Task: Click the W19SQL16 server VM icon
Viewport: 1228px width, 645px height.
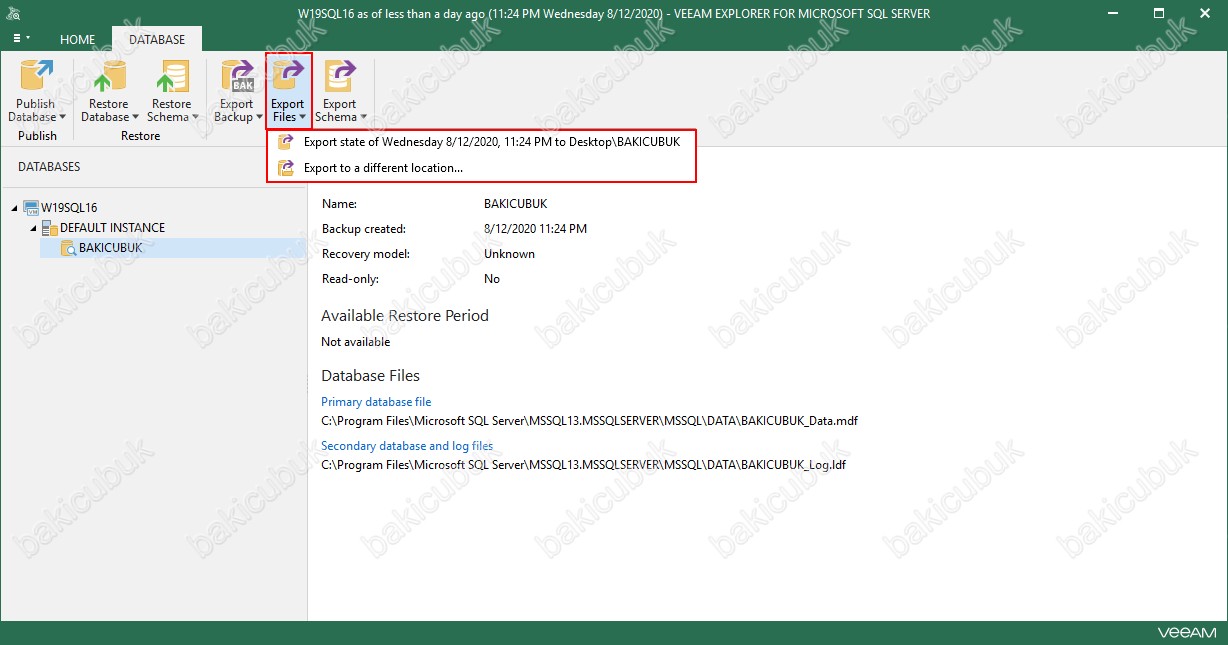Action: pos(31,208)
